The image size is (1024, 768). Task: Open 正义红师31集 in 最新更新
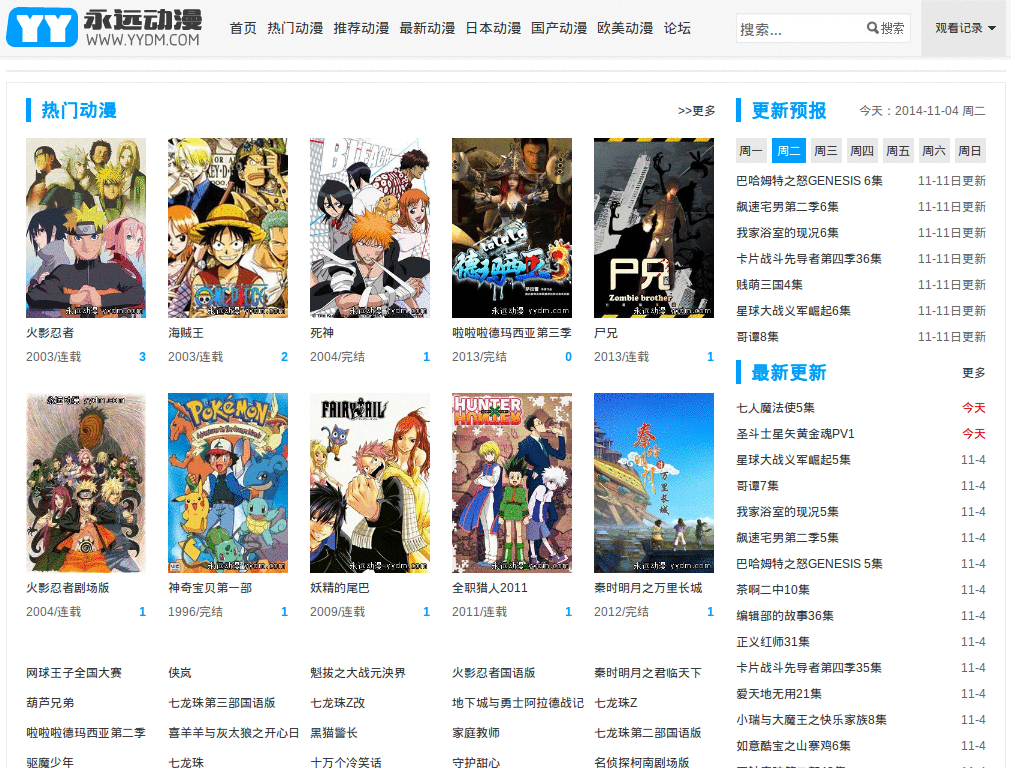[773, 642]
